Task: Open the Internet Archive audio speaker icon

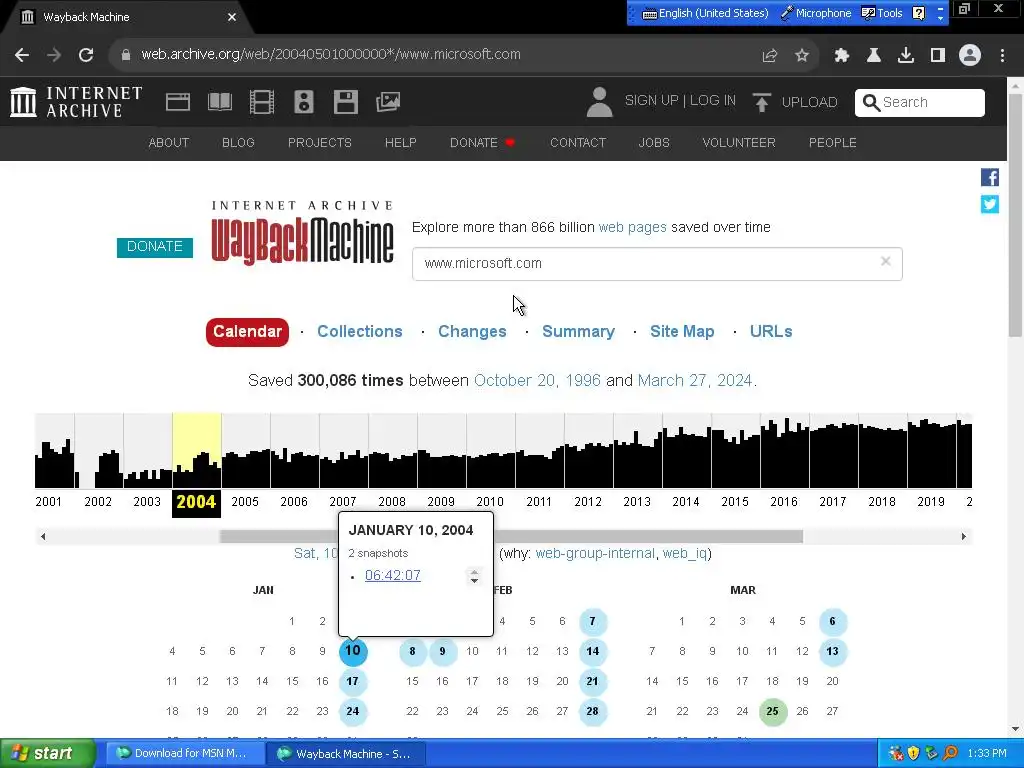Action: pos(304,102)
